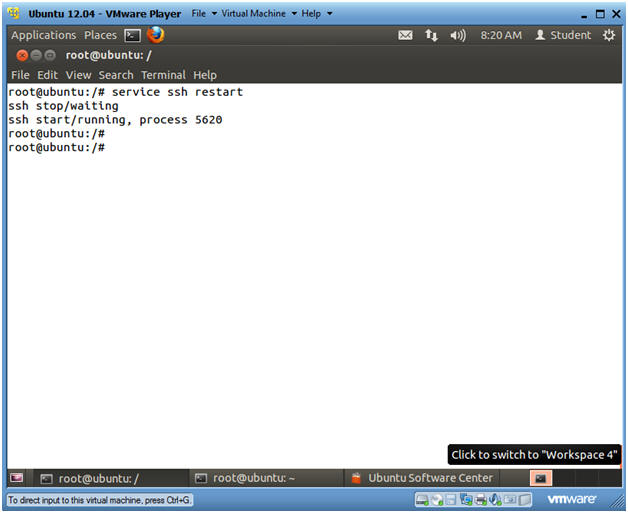Open the Terminal menu in the terminal
The image size is (628, 513).
[163, 75]
